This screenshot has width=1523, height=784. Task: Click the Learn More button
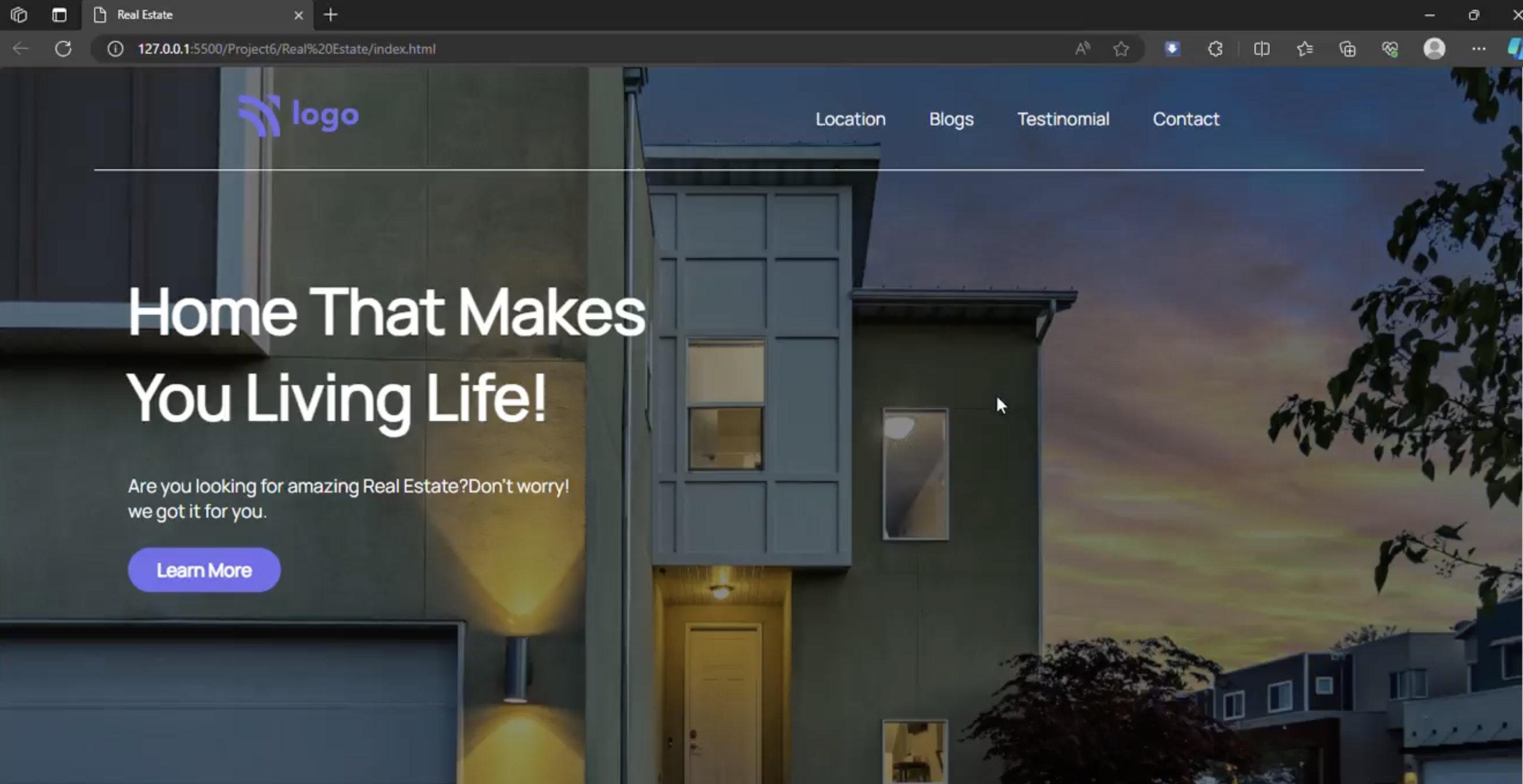click(204, 569)
